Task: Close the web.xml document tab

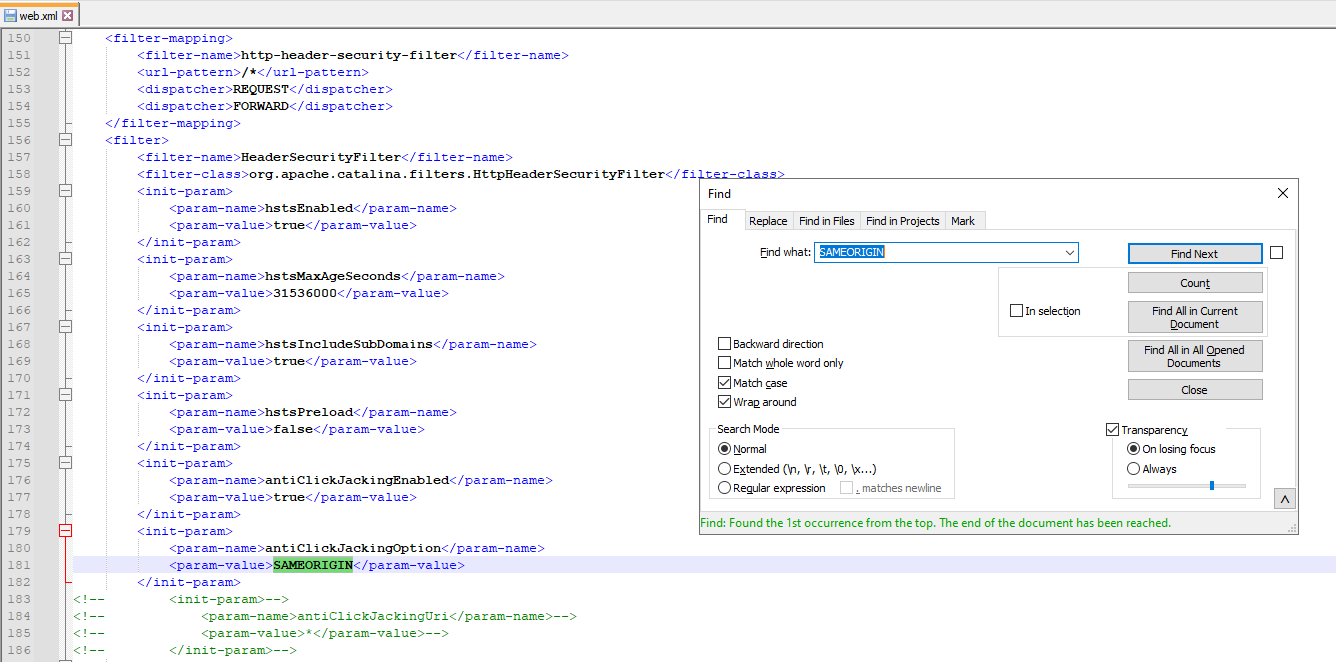Action: click(69, 16)
